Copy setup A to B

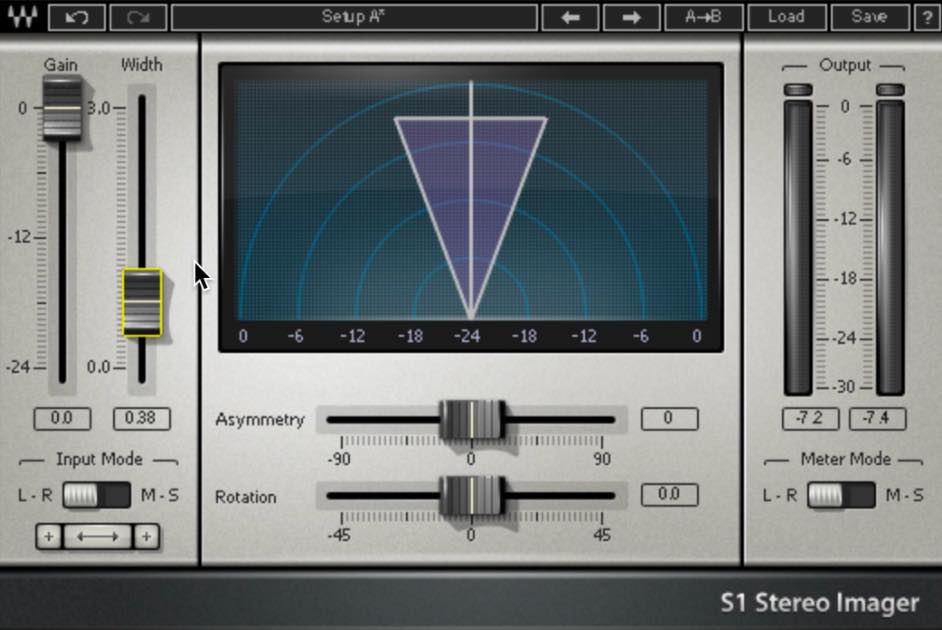[703, 17]
